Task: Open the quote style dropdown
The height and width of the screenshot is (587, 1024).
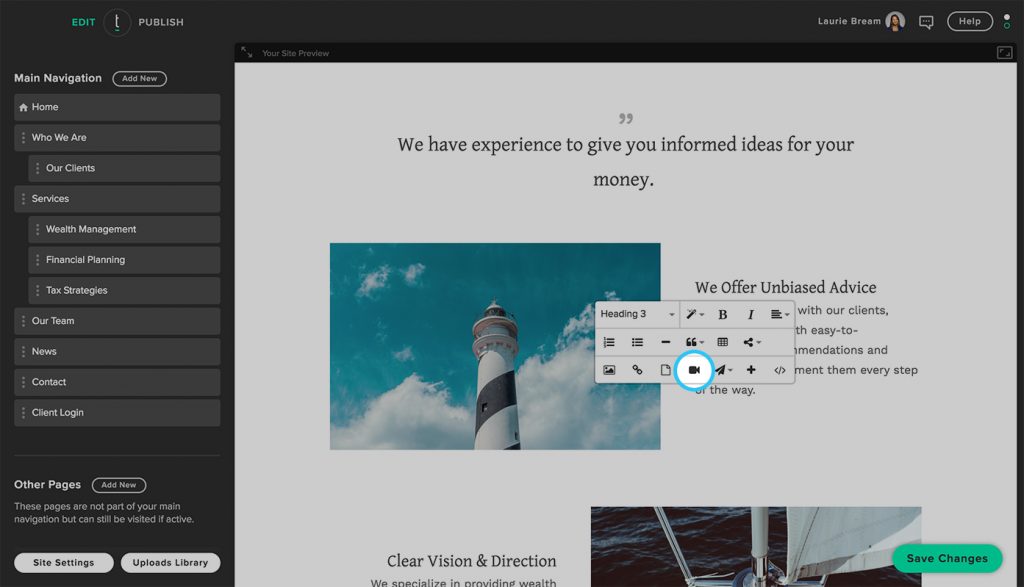Action: tap(694, 342)
